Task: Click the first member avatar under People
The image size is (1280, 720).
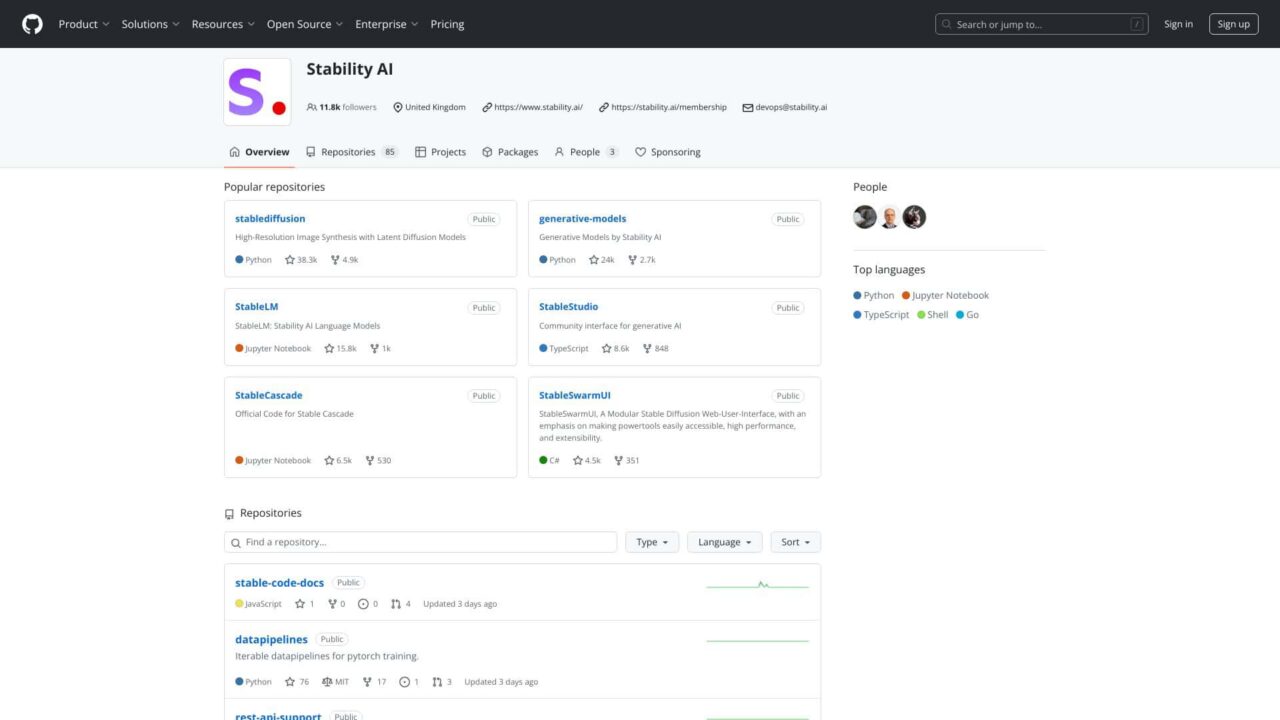Action: [865, 217]
